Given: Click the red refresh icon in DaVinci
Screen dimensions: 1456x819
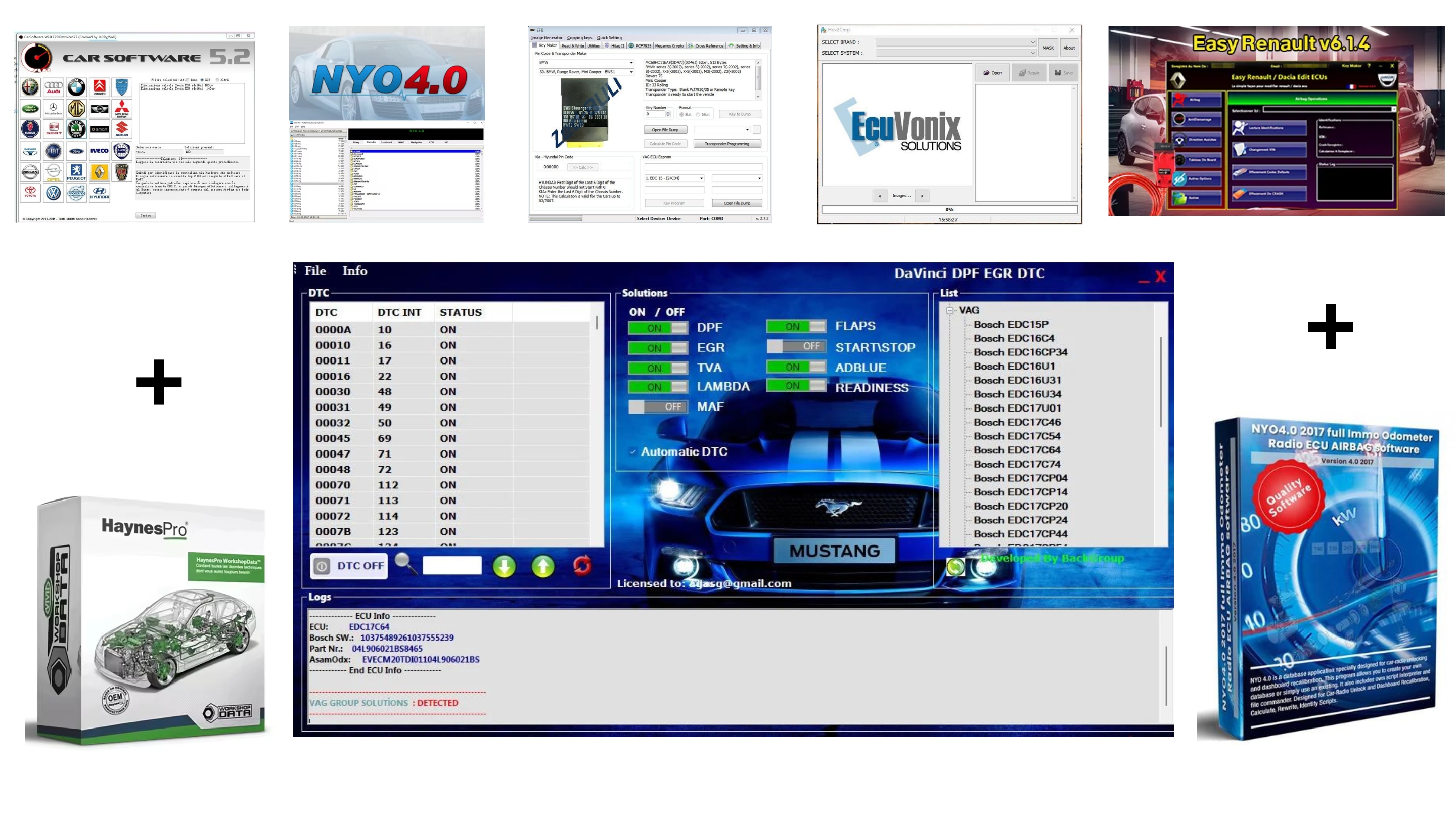Looking at the screenshot, I should click(581, 565).
